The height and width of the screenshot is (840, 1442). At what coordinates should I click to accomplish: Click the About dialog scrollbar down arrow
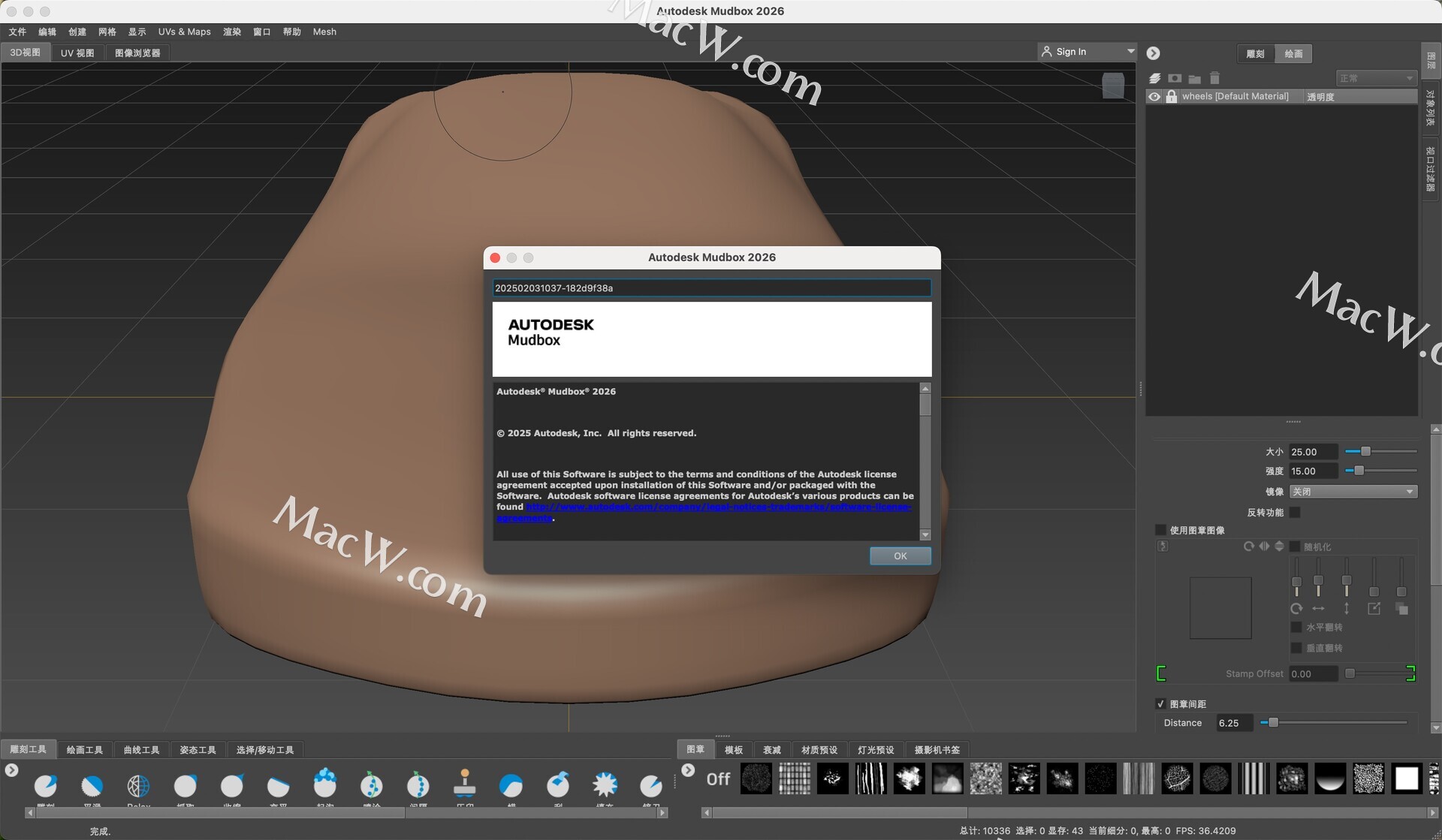925,535
